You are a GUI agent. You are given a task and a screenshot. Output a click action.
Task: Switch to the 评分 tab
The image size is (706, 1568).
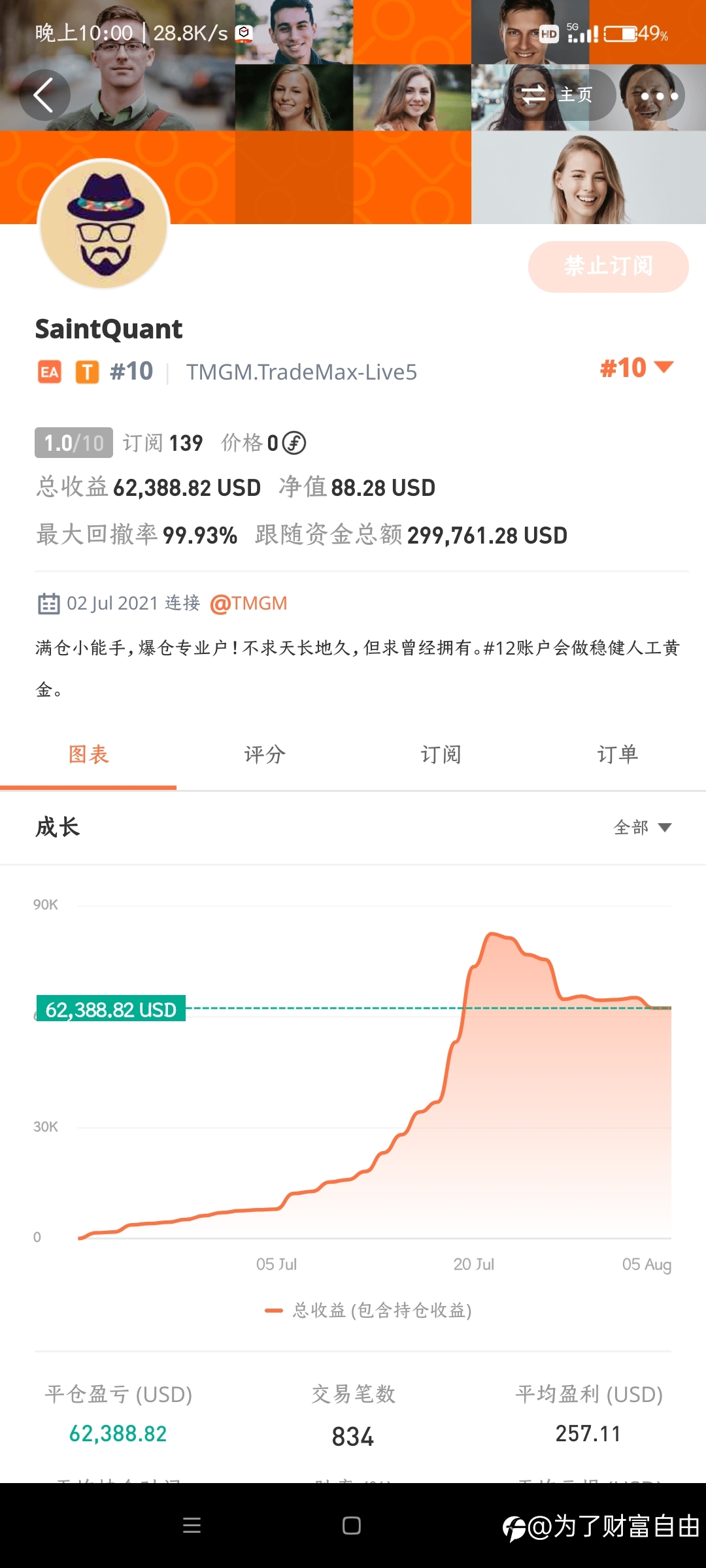[x=265, y=755]
